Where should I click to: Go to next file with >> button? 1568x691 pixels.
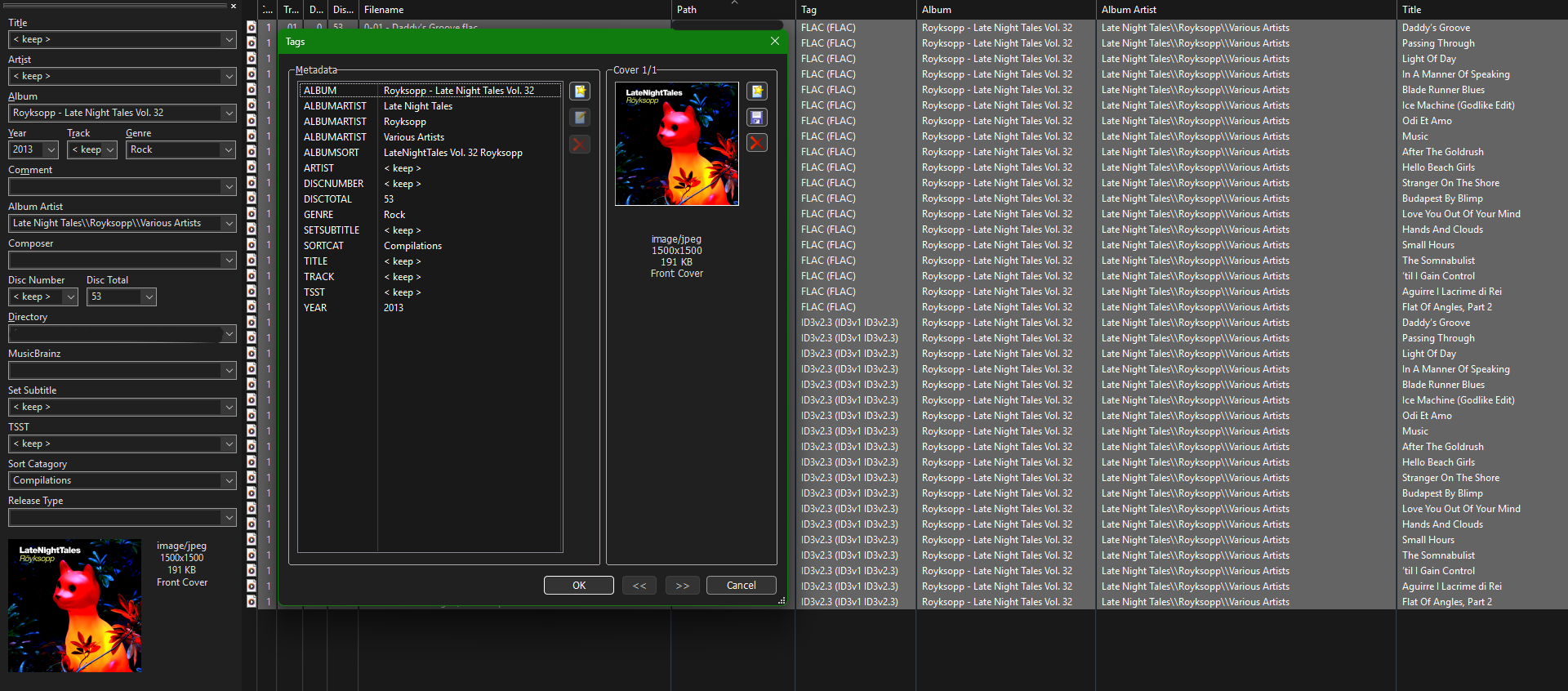[682, 586]
